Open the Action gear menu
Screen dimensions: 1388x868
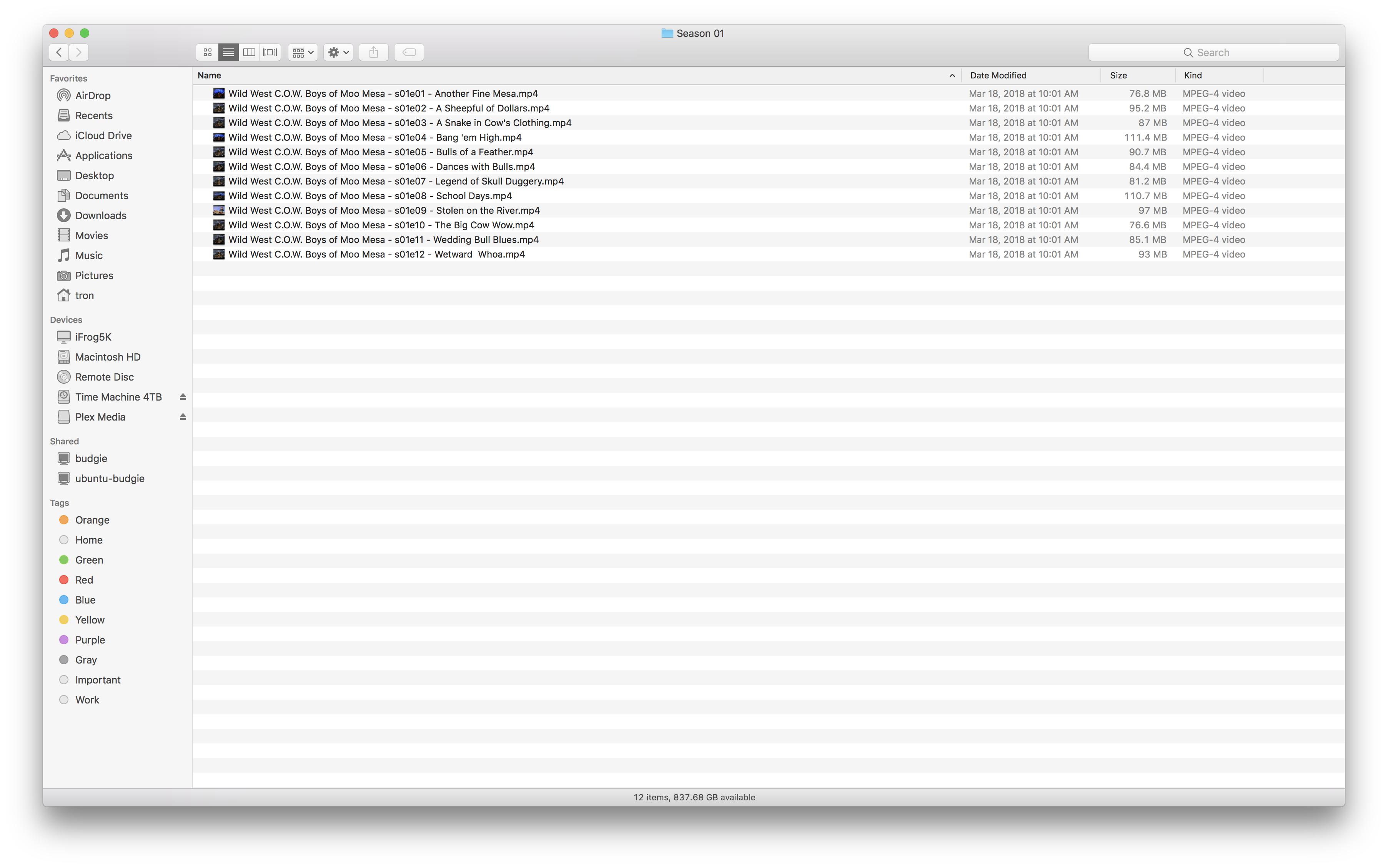338,52
